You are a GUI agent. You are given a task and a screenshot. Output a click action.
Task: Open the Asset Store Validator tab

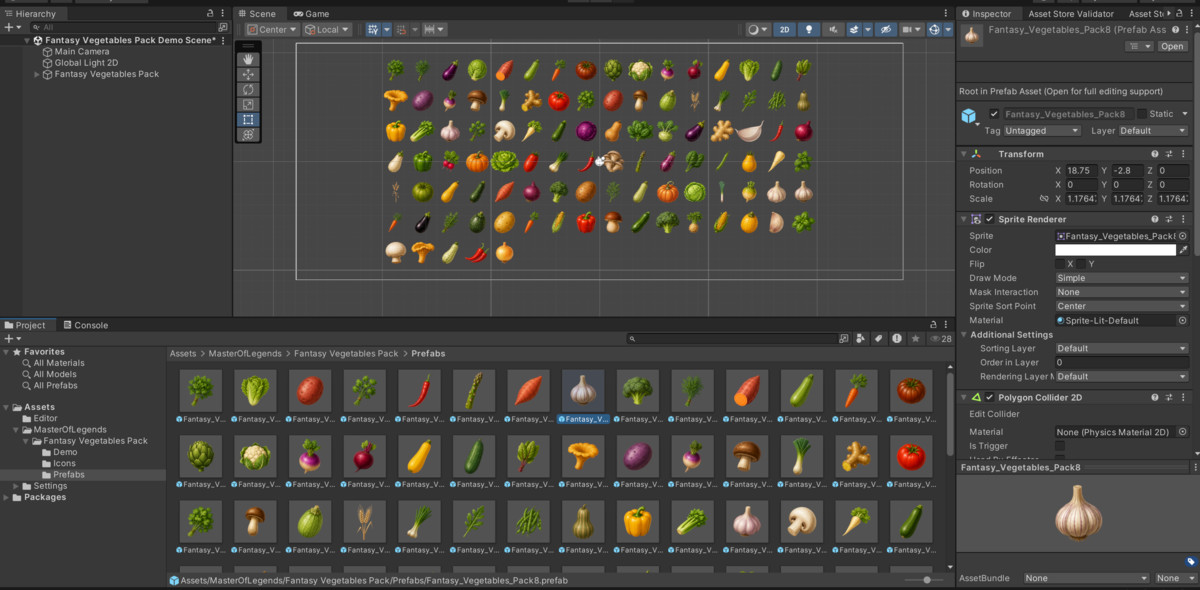tap(1071, 14)
